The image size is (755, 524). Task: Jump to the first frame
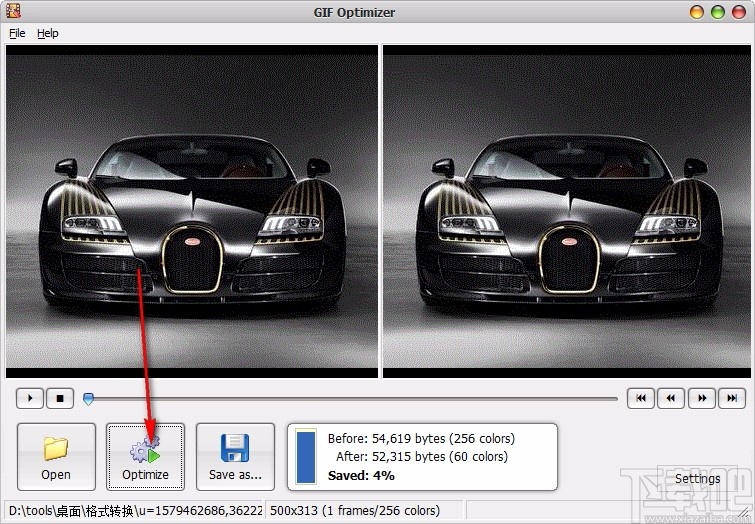point(641,398)
